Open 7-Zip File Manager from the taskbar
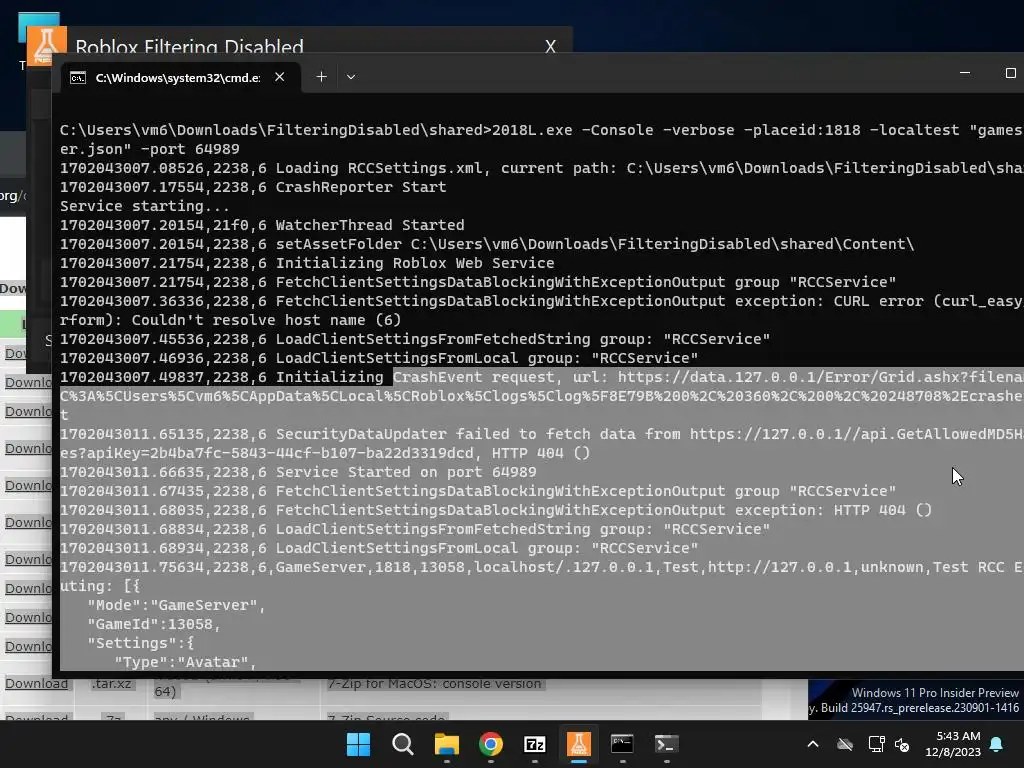The image size is (1024, 768). 534,744
